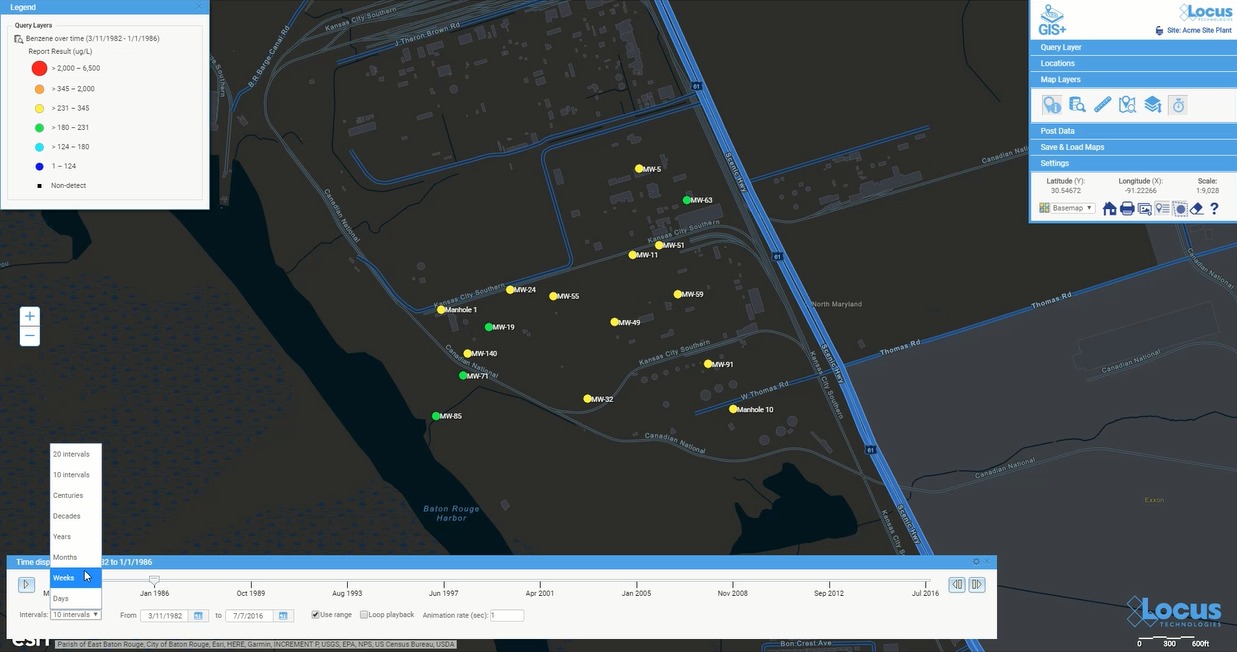The image size is (1237, 652).
Task: Play the time animation
Action: pyautogui.click(x=27, y=584)
